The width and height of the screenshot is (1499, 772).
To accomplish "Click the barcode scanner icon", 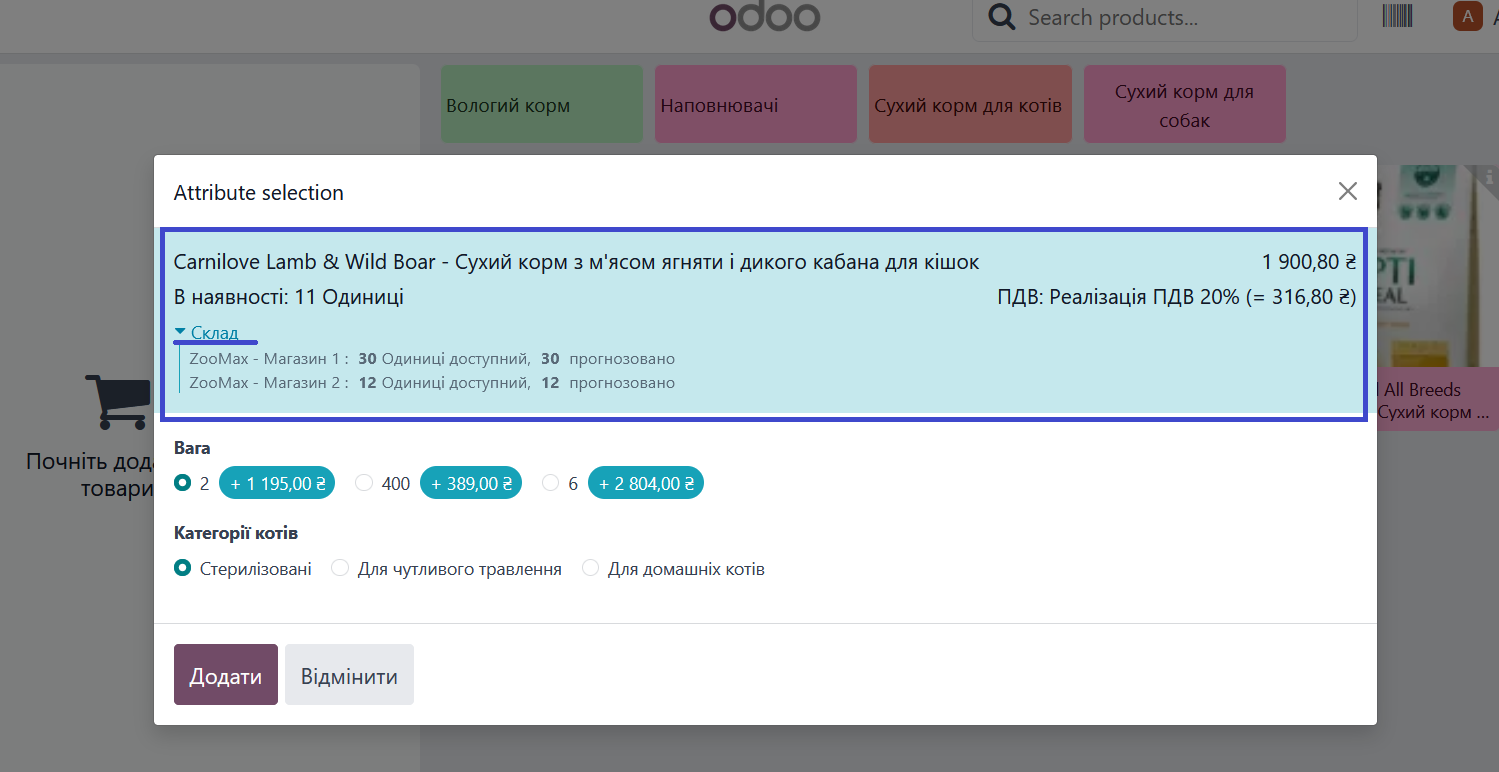I will pyautogui.click(x=1397, y=16).
